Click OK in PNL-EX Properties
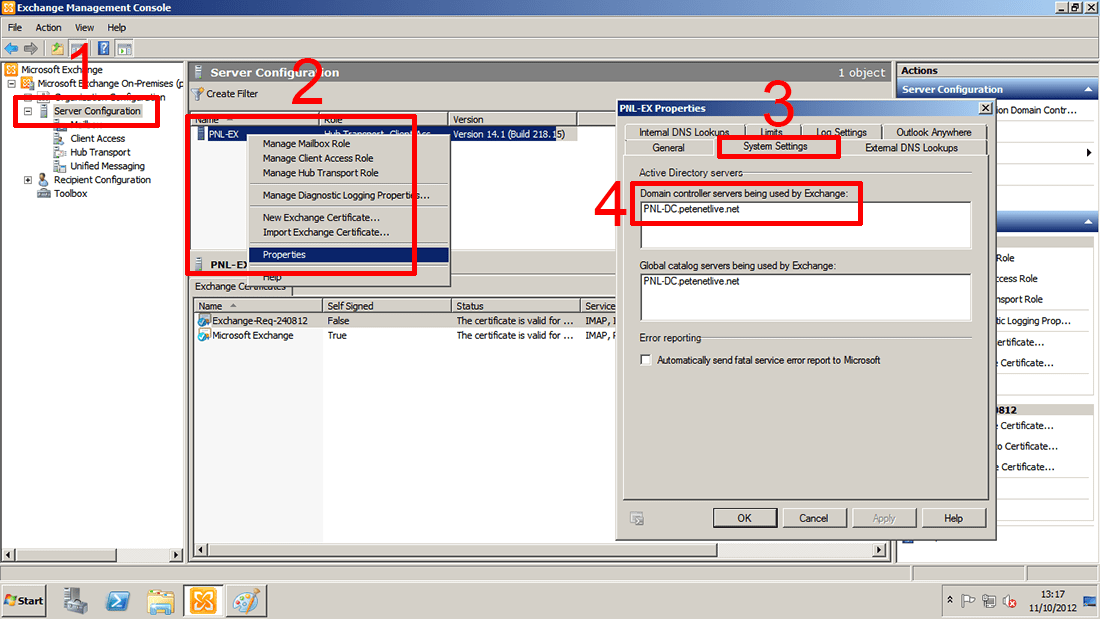This screenshot has width=1100, height=619. click(744, 517)
